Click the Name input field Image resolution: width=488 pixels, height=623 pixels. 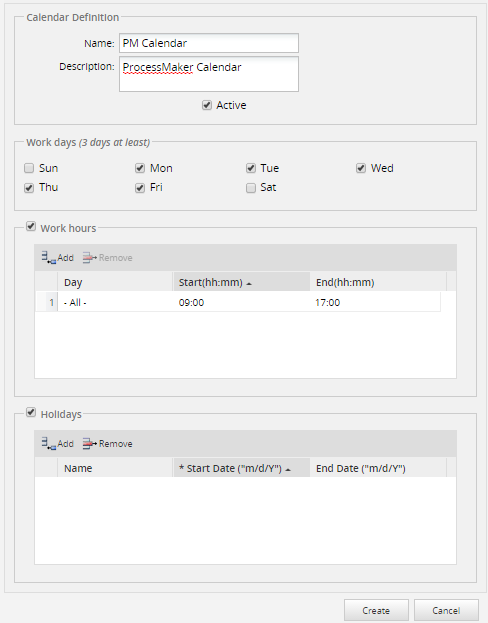(209, 43)
